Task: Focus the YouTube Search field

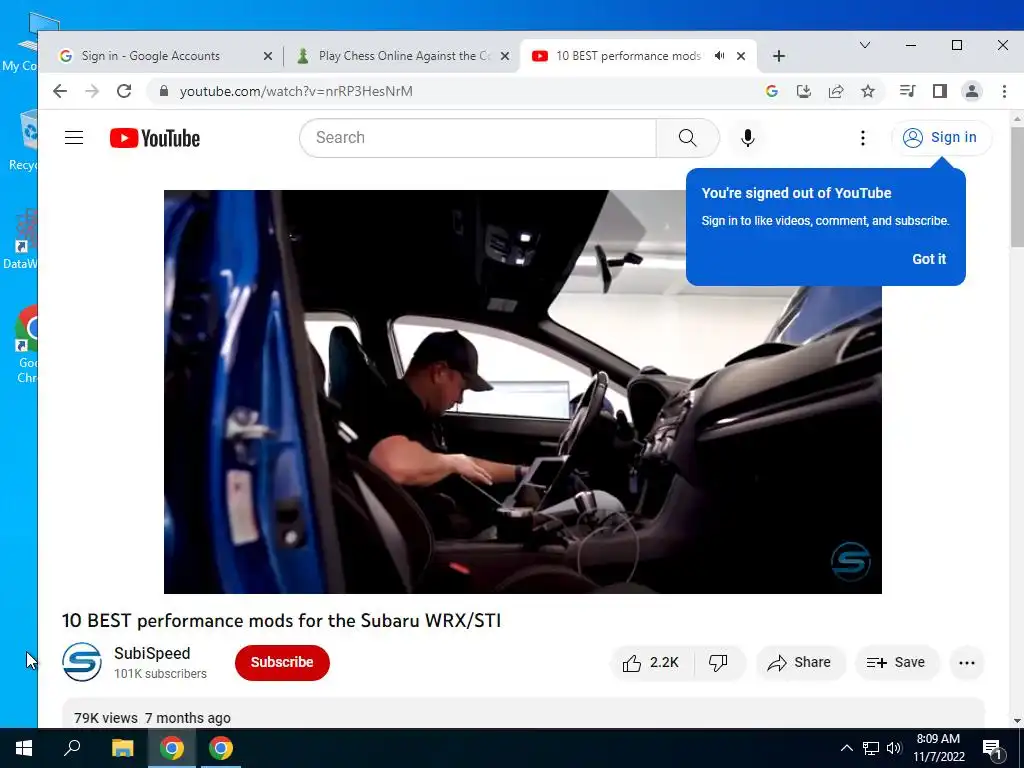Action: pos(478,138)
